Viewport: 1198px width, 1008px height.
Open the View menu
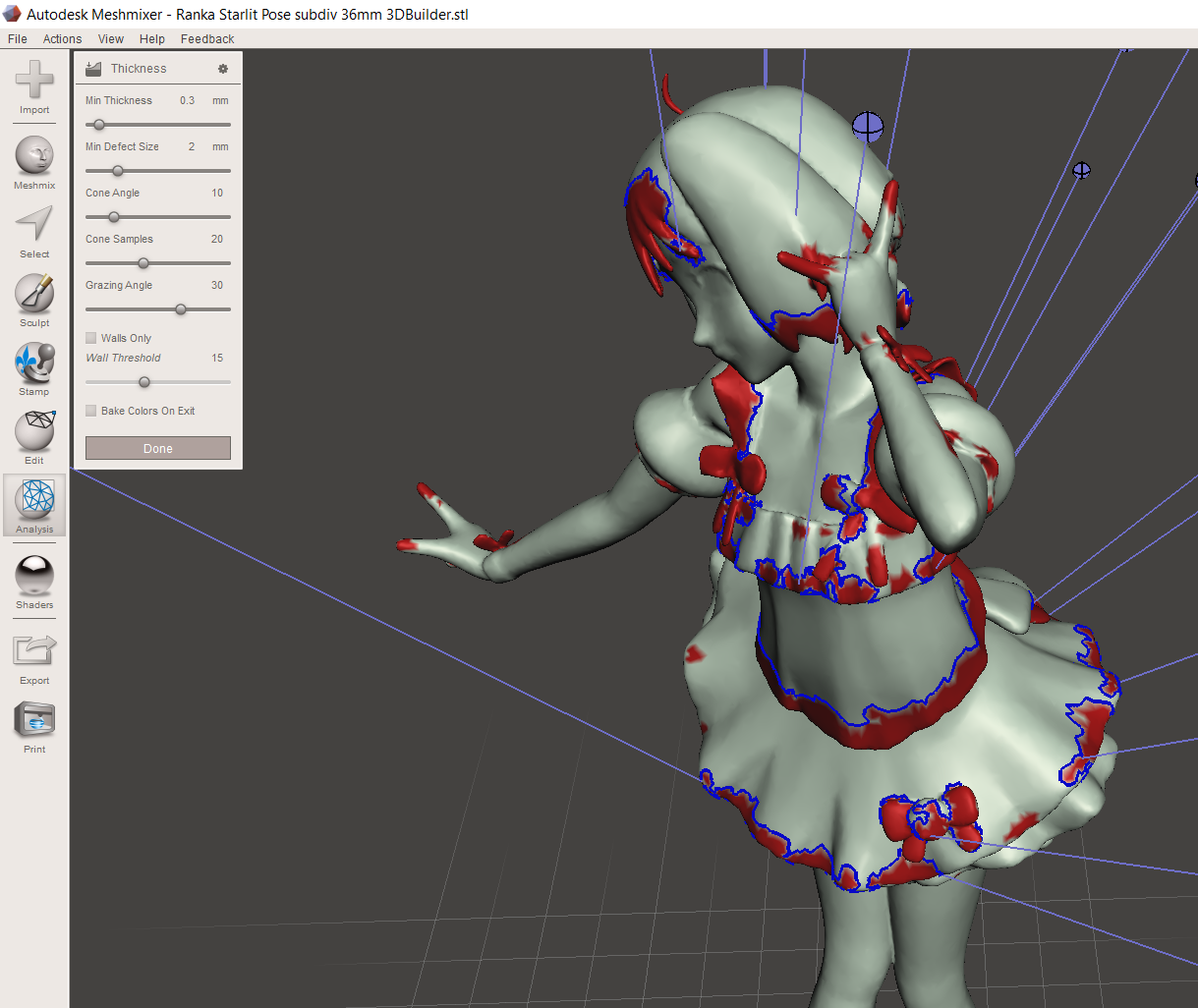tap(111, 39)
